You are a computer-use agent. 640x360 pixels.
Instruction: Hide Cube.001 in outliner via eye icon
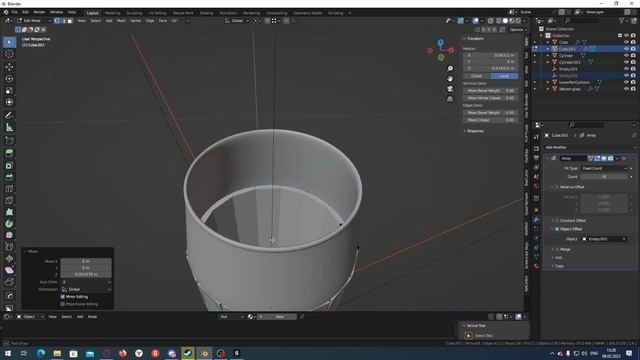point(626,49)
